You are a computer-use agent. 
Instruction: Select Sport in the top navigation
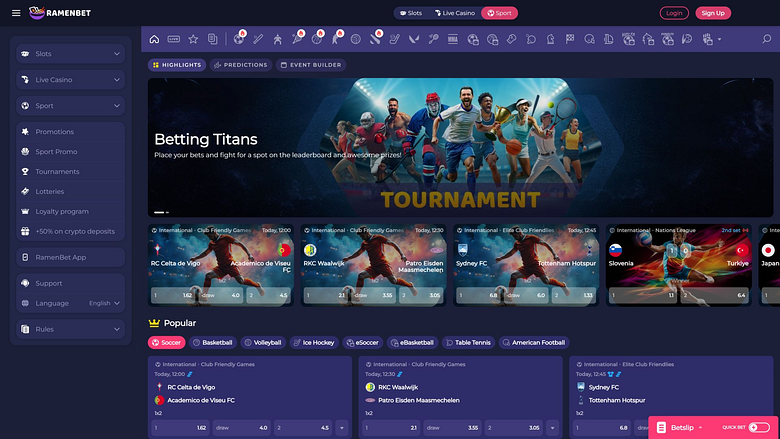click(499, 13)
